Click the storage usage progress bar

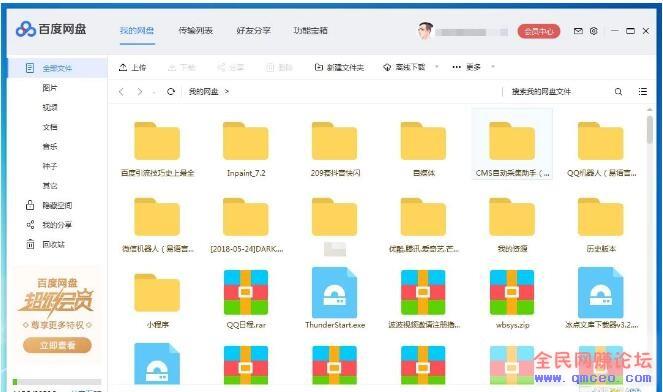[57, 381]
